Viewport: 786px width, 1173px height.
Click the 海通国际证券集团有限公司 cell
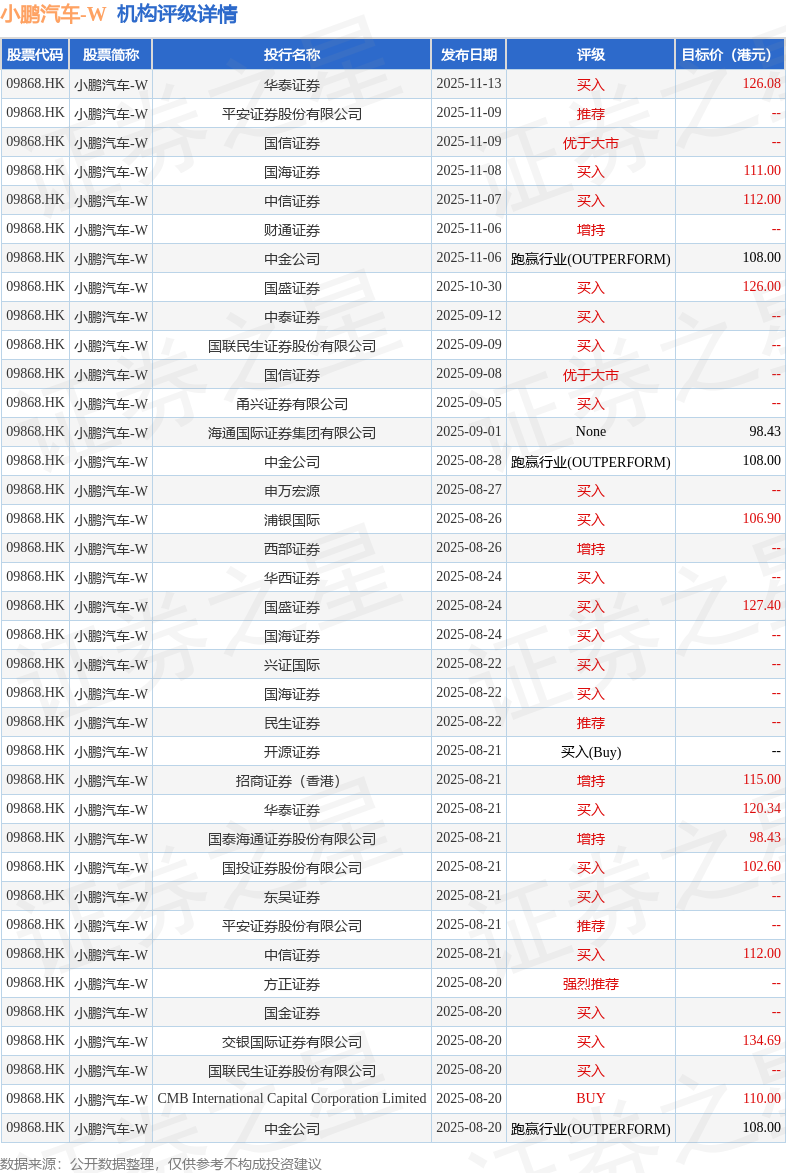[292, 432]
